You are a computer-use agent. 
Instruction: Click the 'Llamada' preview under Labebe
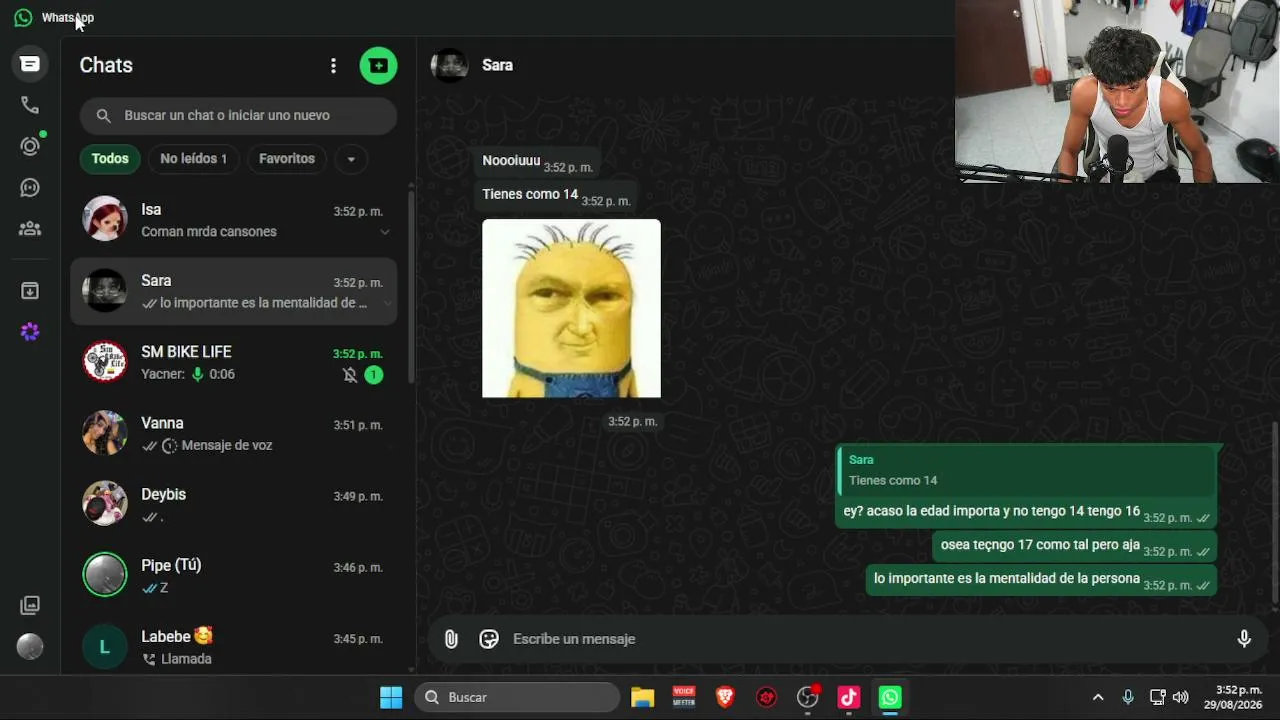pyautogui.click(x=186, y=659)
